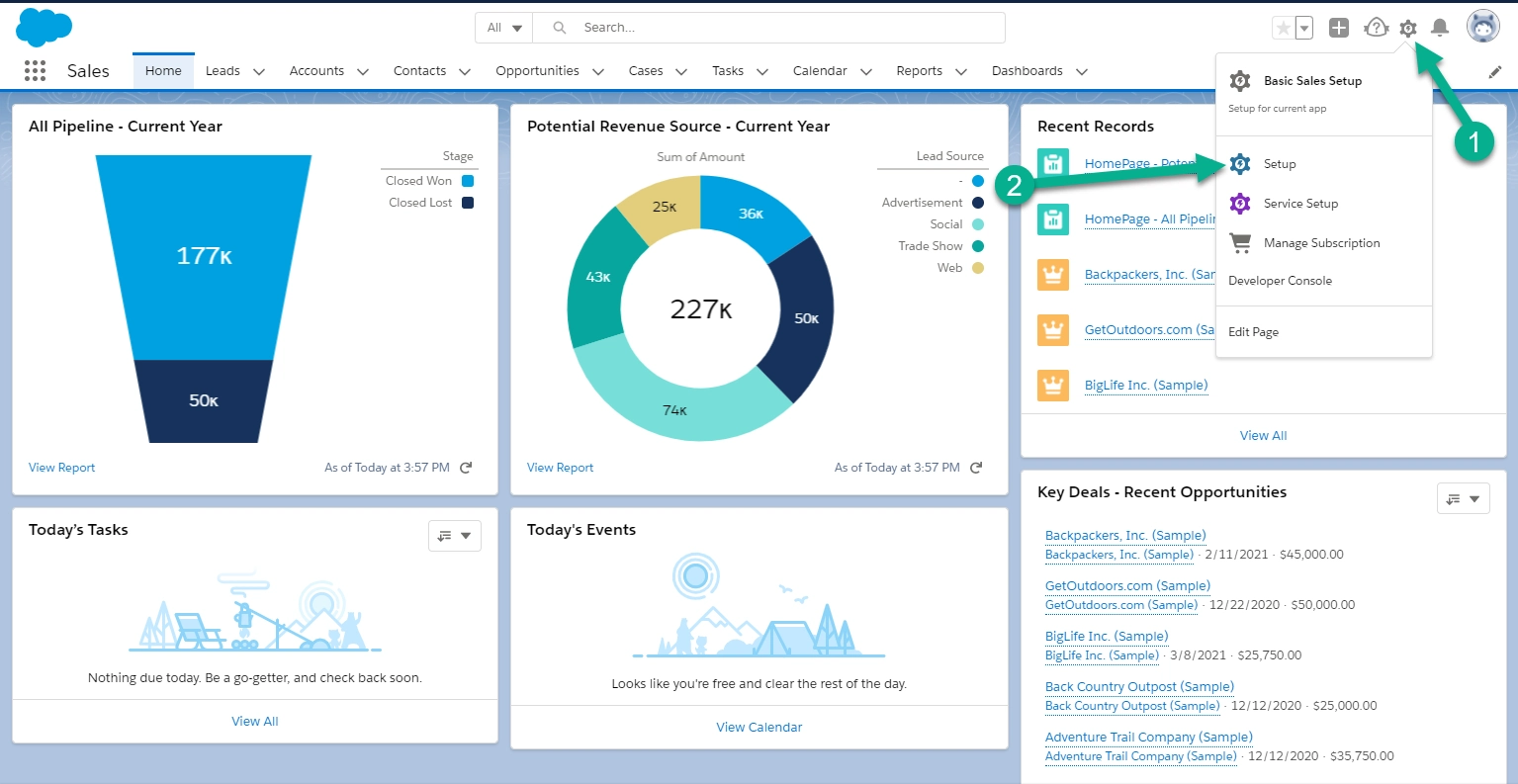Open the Reports tab
Viewport: 1518px width, 784px height.
click(919, 71)
